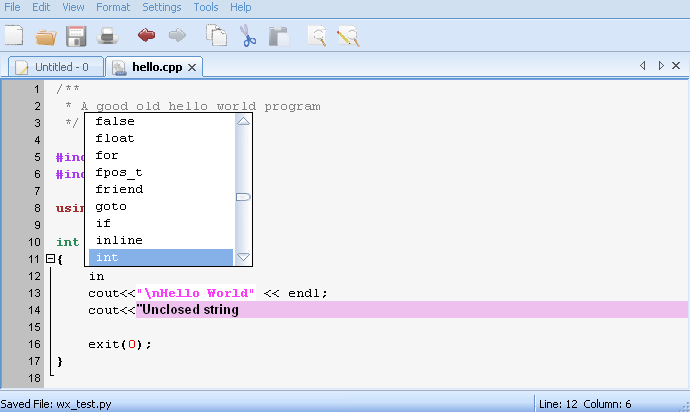Show next tabs with the right arrow

click(x=661, y=66)
